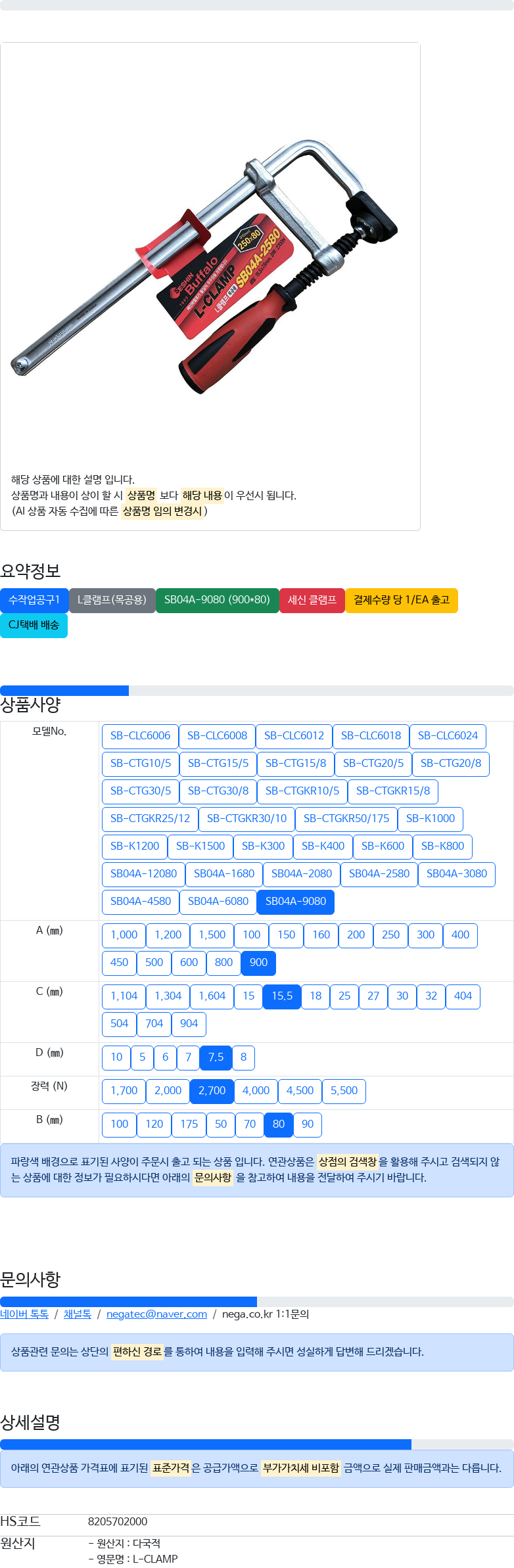
Task: Click the 세신 클램프 red badge
Action: click(312, 600)
